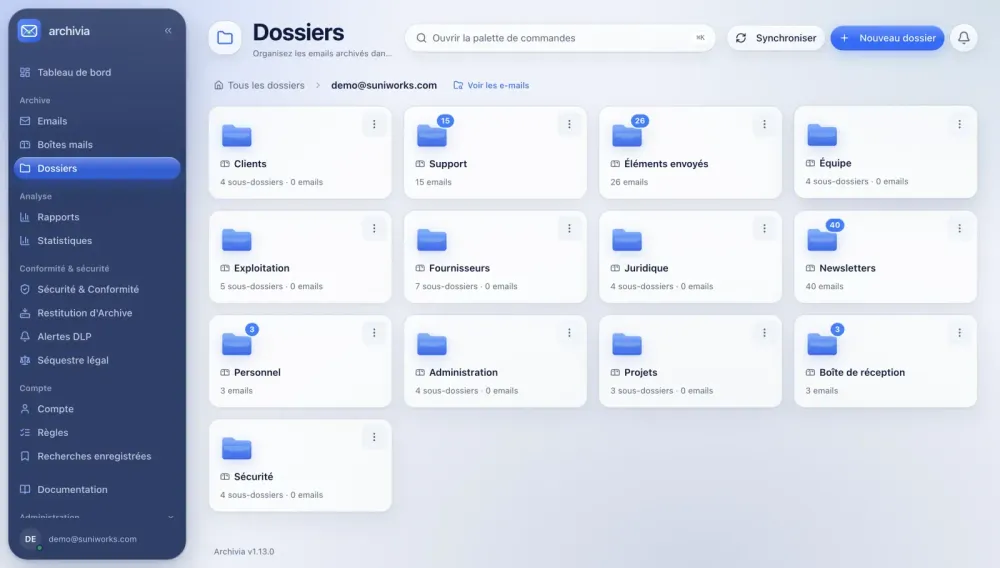Open options menu for Exploitation folder
1000x568 pixels.
tap(374, 228)
